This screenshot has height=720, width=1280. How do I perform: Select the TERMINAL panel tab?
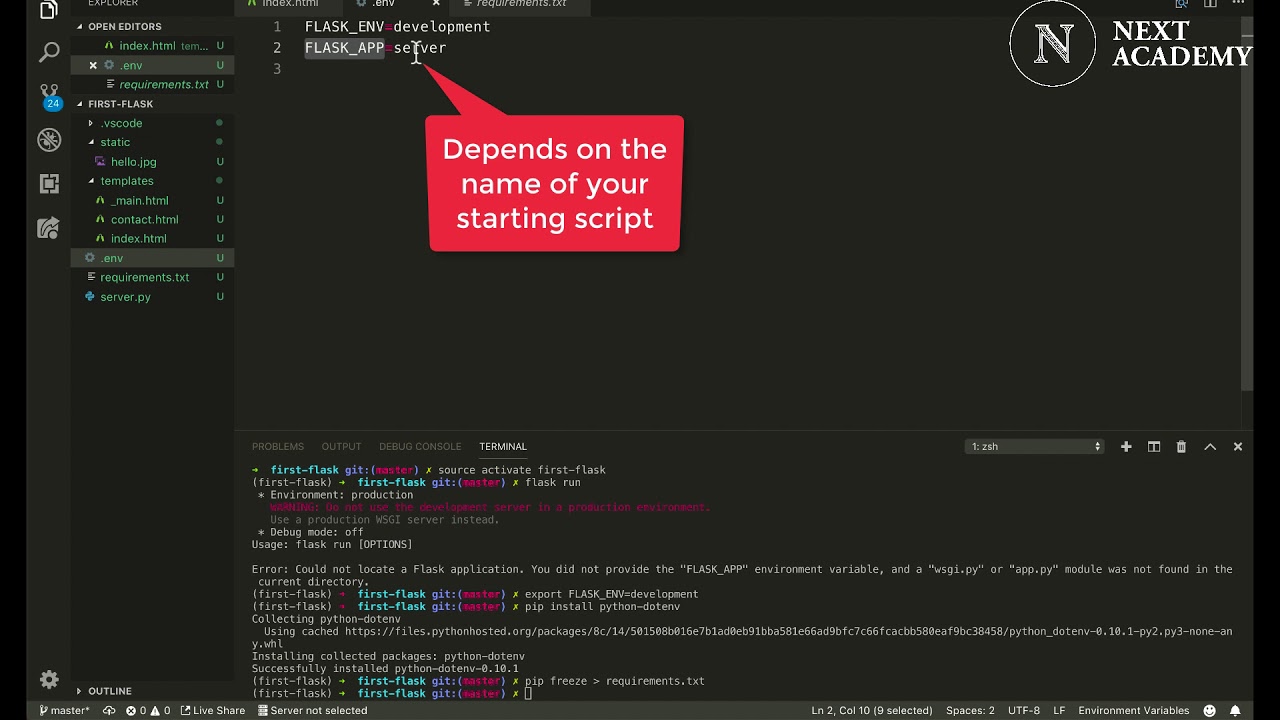coord(503,447)
